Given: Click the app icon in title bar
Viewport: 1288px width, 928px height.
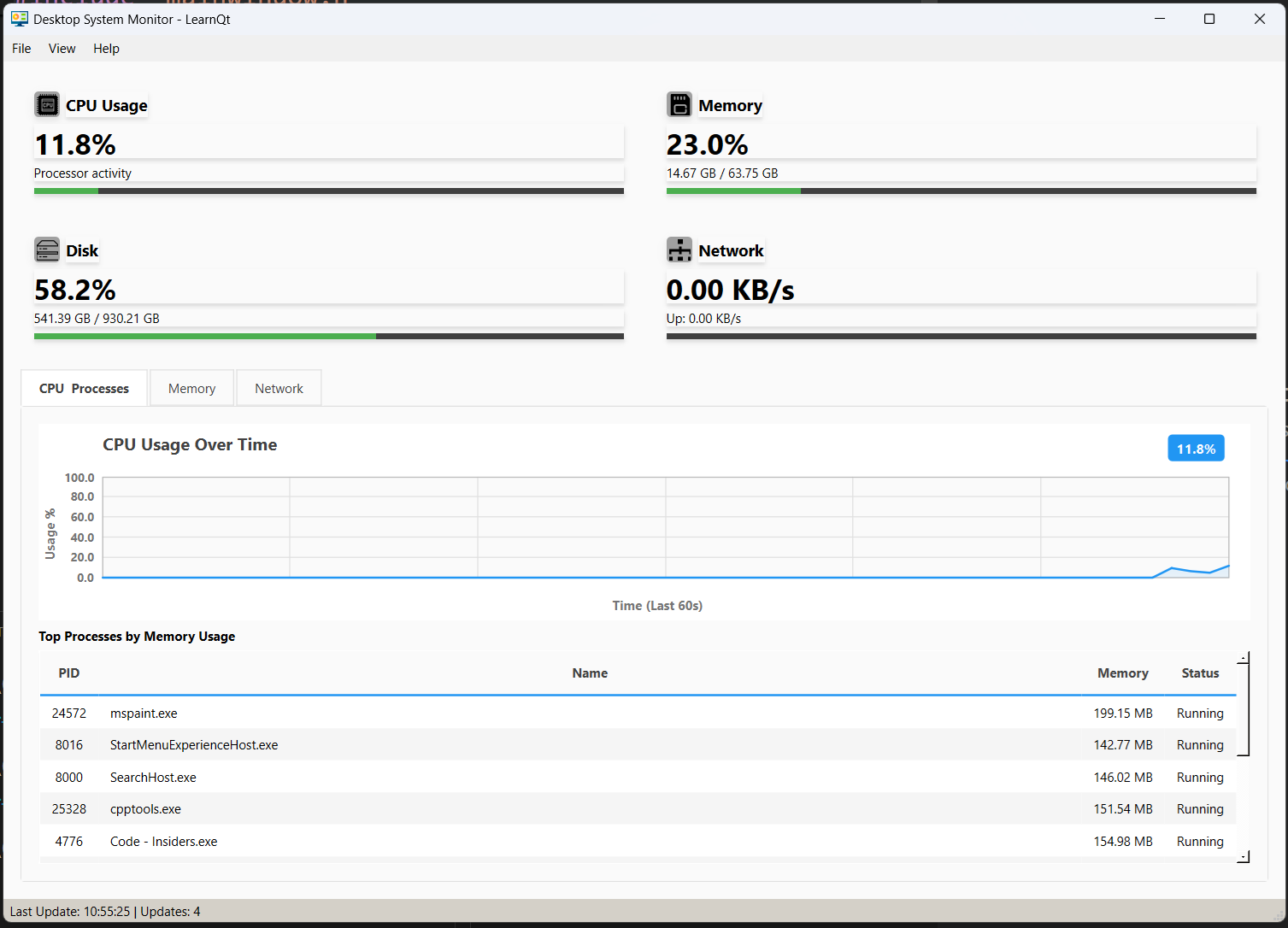Looking at the screenshot, I should point(19,19).
